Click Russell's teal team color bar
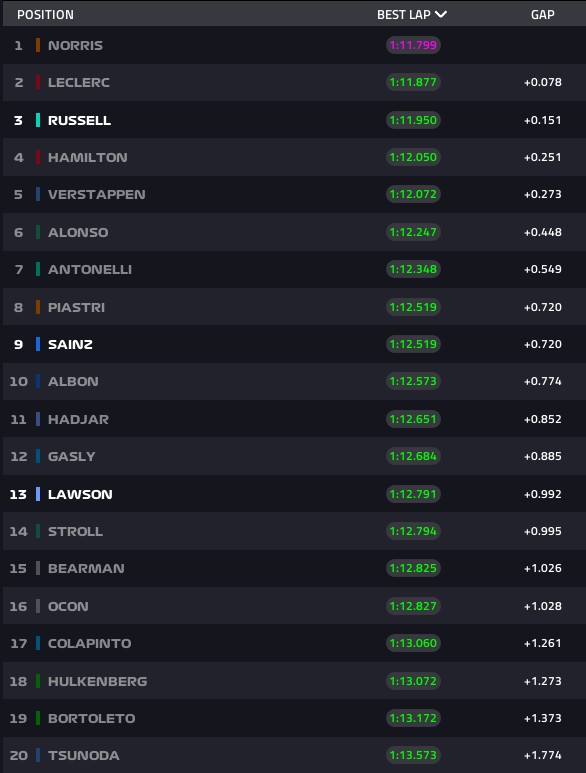 (x=38, y=120)
